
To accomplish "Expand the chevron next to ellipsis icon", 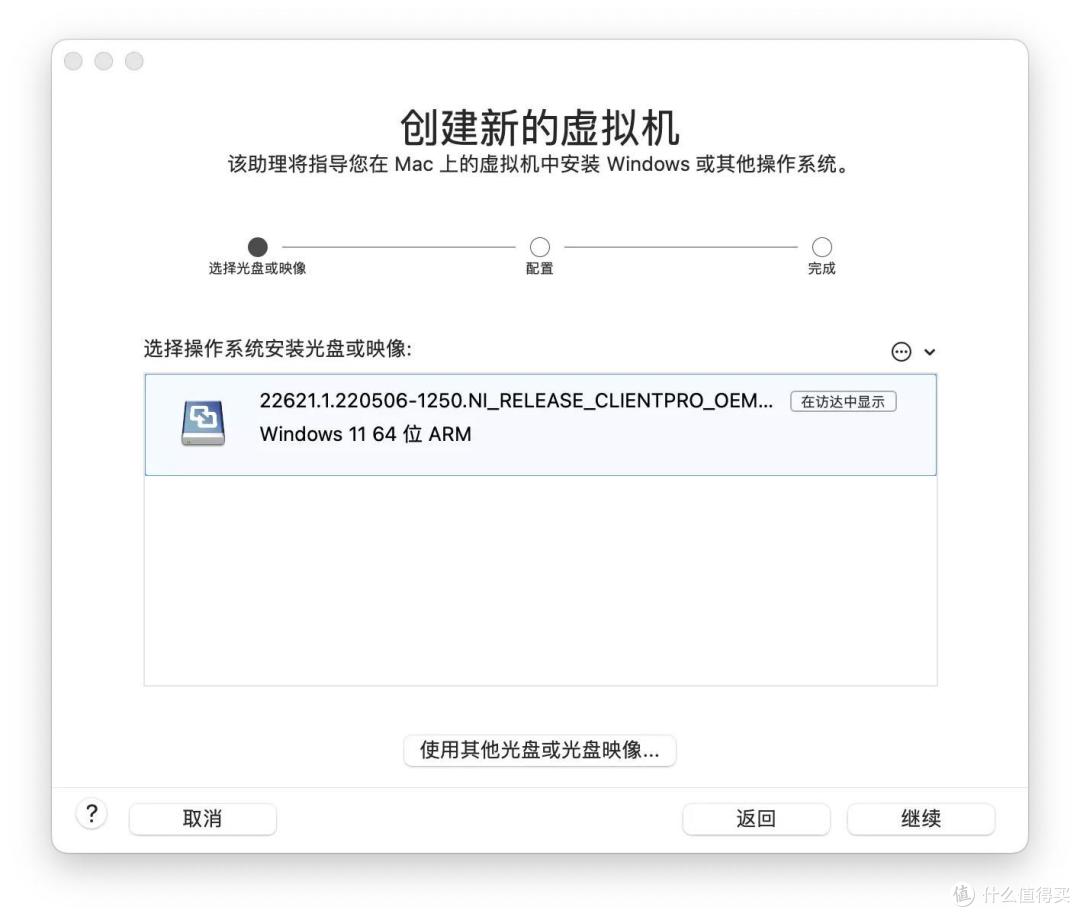I will pos(930,352).
